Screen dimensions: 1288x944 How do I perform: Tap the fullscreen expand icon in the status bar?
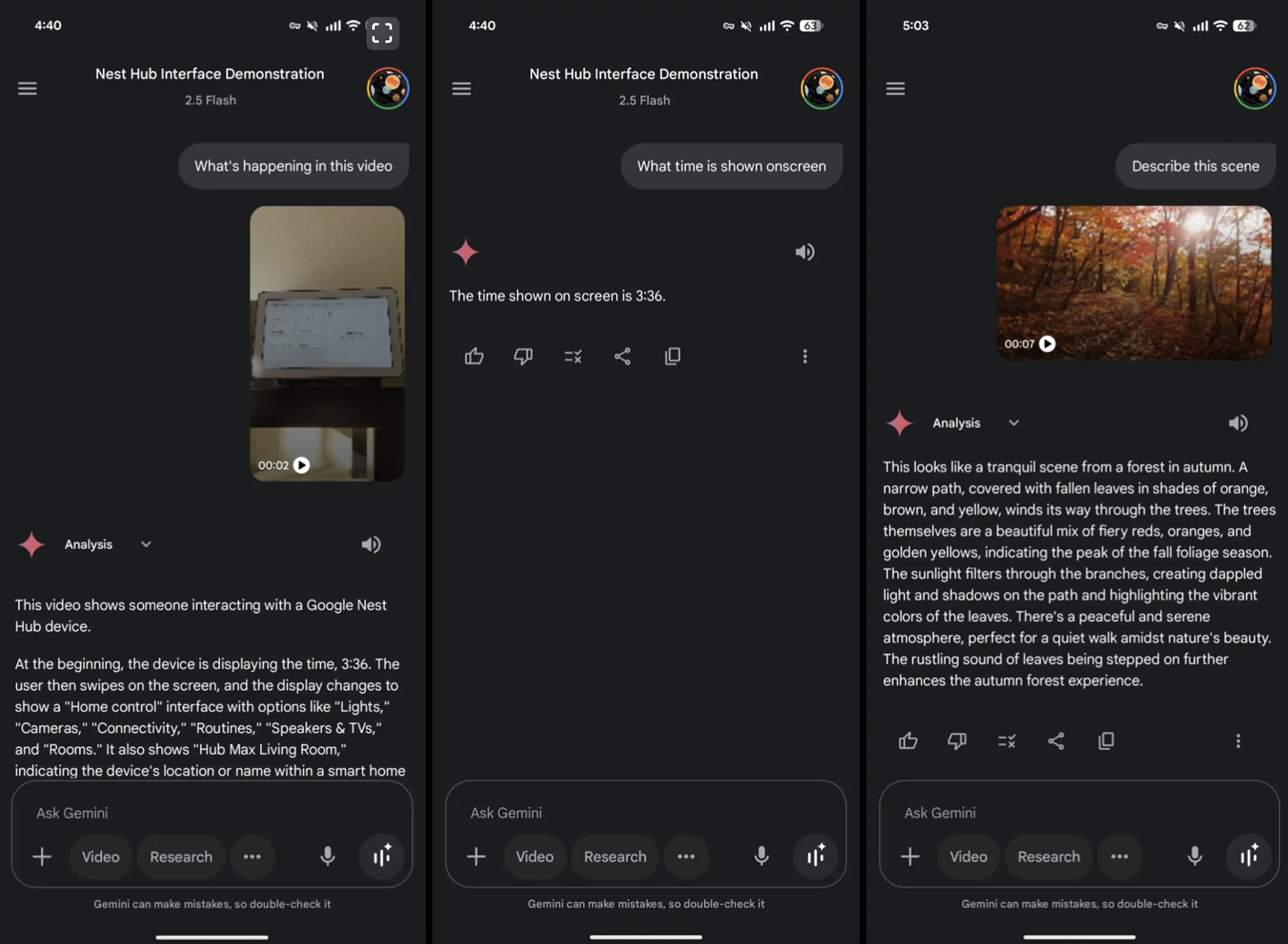(382, 33)
